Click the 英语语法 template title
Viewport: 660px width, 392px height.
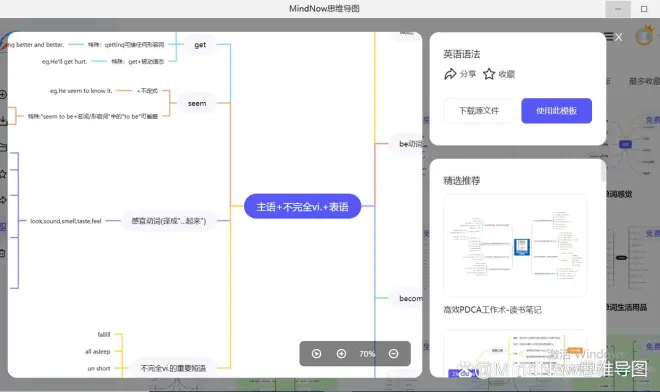point(461,54)
